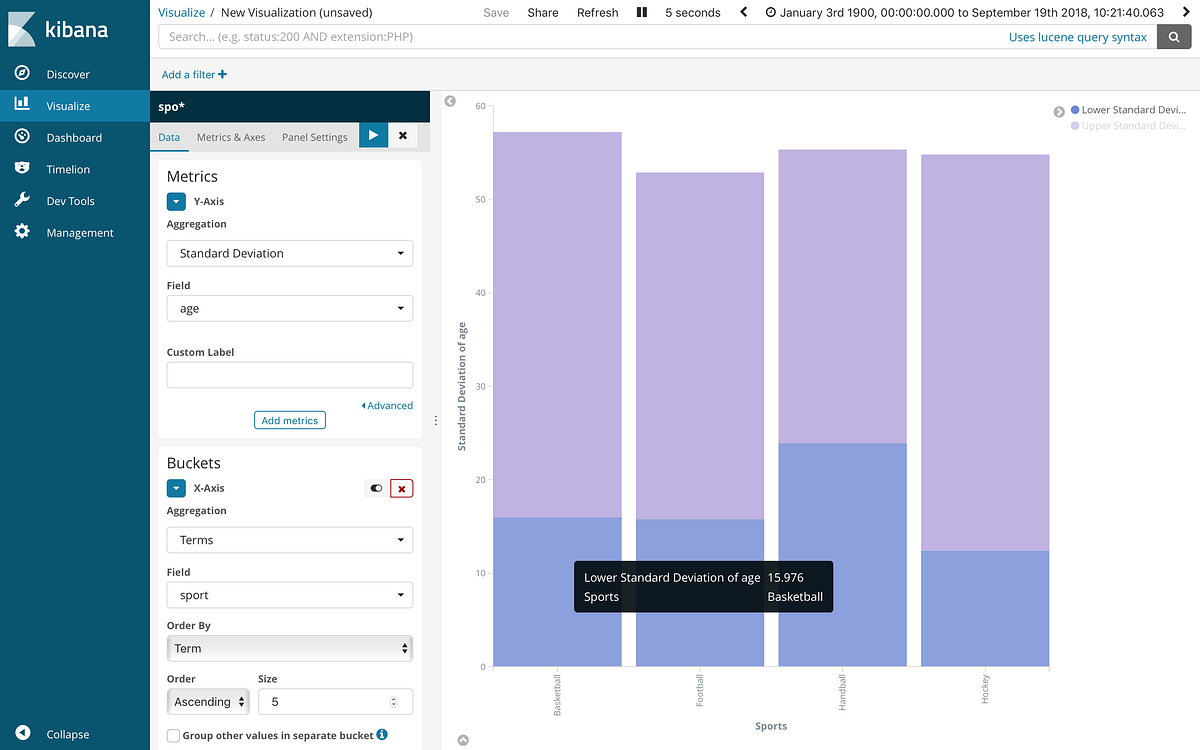1200x750 pixels.
Task: Toggle the X-Axis bucket switch
Action: click(376, 488)
